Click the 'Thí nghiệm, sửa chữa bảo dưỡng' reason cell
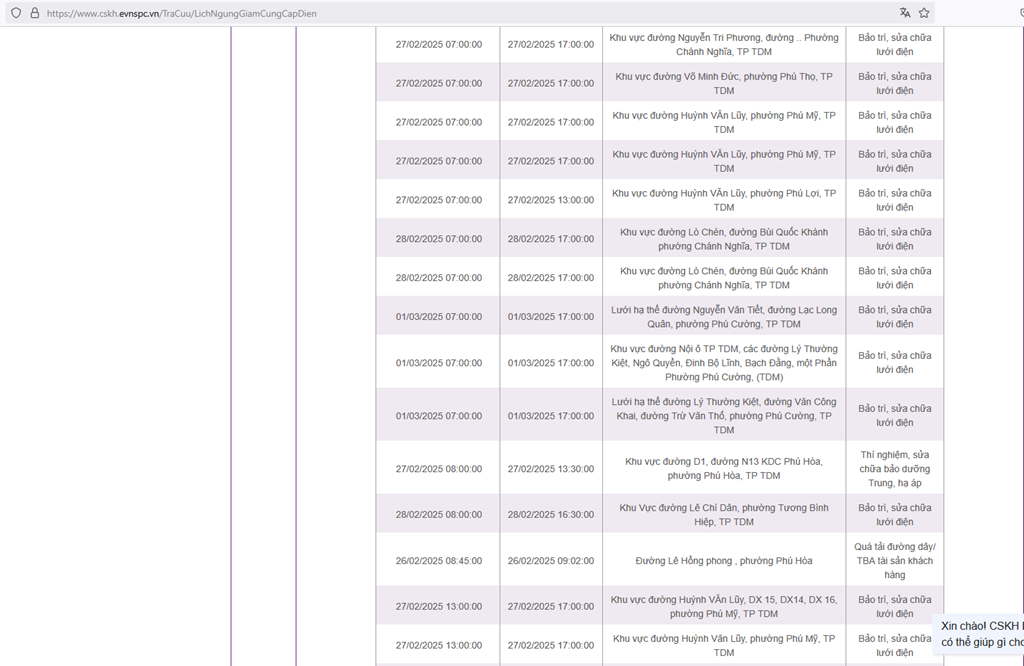This screenshot has width=1024, height=666. 894,468
